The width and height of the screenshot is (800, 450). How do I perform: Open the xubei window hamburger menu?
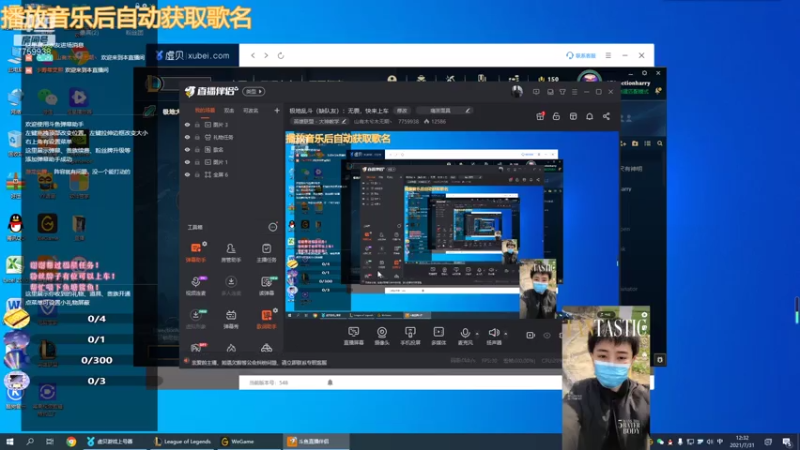click(x=608, y=55)
